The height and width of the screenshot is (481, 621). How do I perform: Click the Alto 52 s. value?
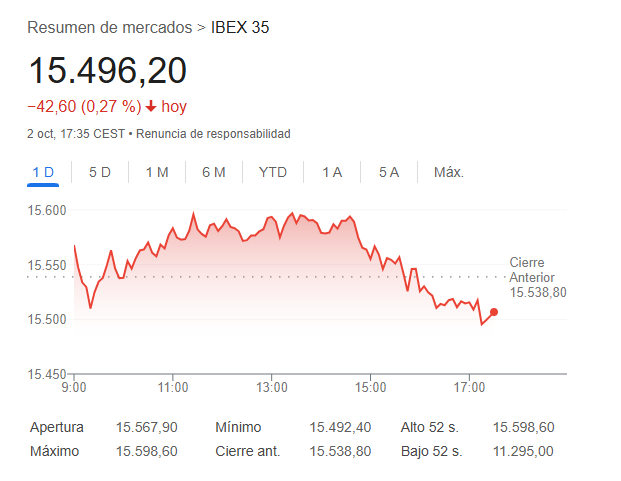pos(524,427)
